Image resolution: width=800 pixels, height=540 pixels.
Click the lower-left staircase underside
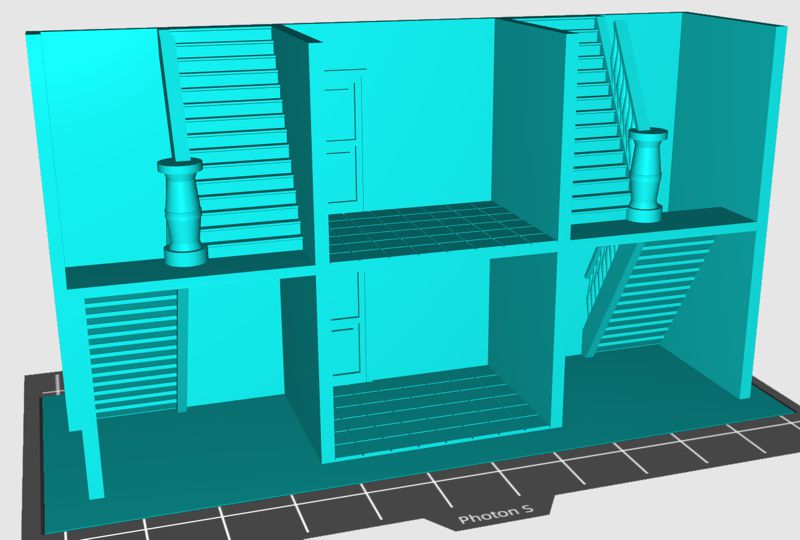tap(134, 354)
